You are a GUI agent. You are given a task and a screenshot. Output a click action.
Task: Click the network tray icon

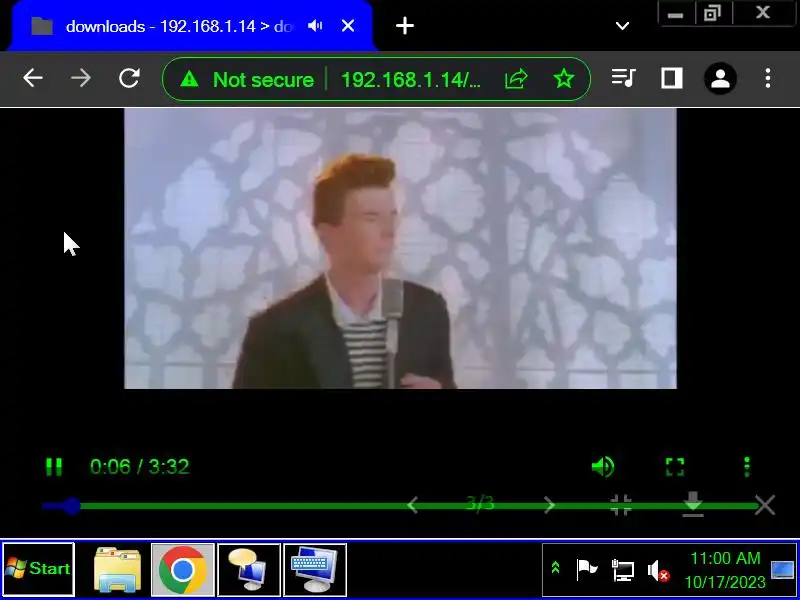coord(622,570)
